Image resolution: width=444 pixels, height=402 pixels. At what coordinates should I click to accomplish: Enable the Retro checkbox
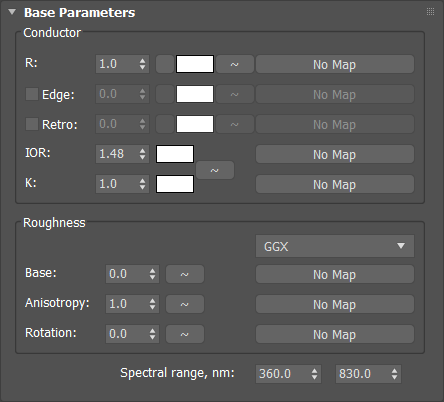pyautogui.click(x=32, y=124)
